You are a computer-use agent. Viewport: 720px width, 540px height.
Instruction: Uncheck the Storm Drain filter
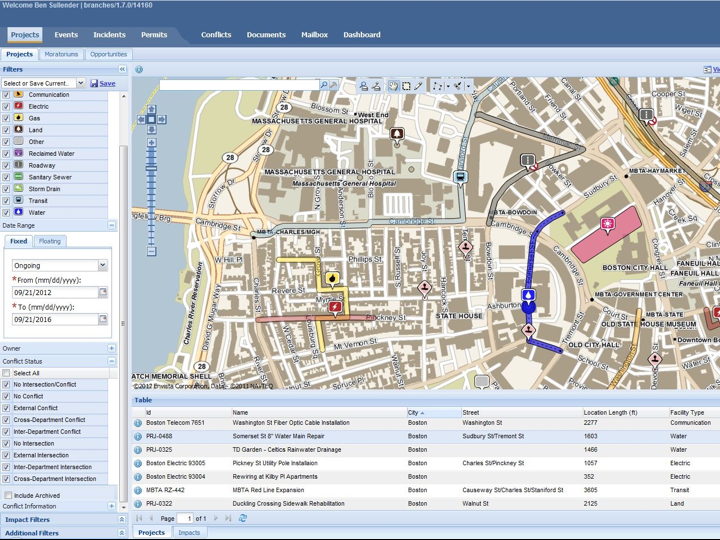[6, 189]
